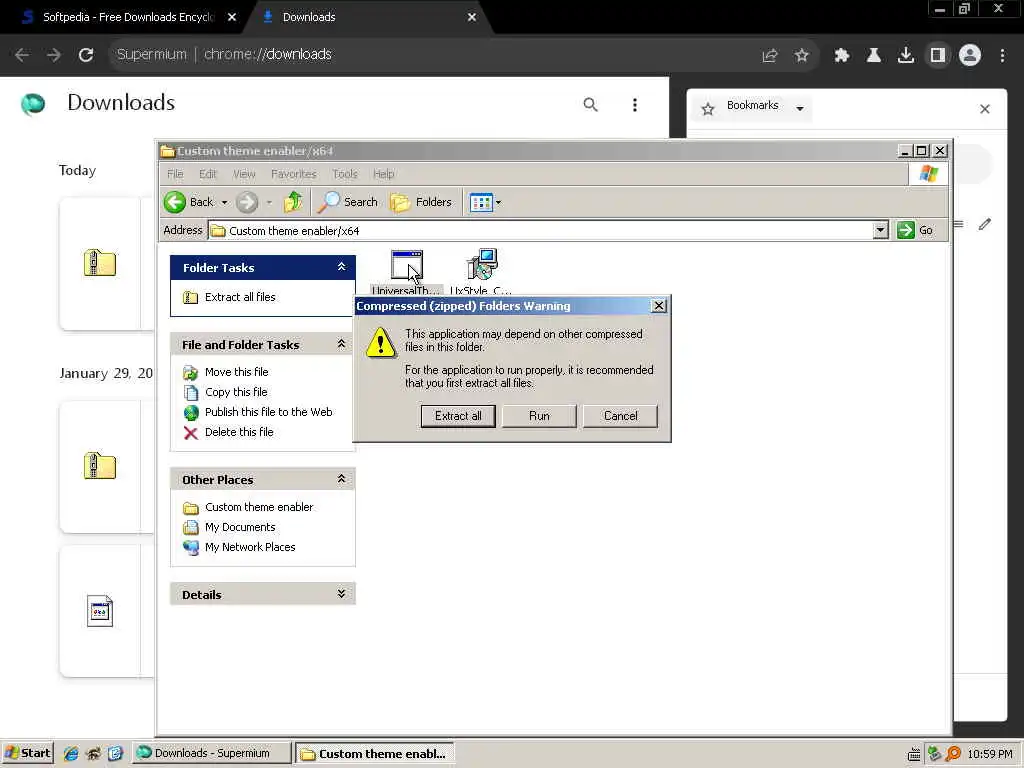Close the Softpedia browser tab
The width and height of the screenshot is (1024, 768).
[232, 18]
